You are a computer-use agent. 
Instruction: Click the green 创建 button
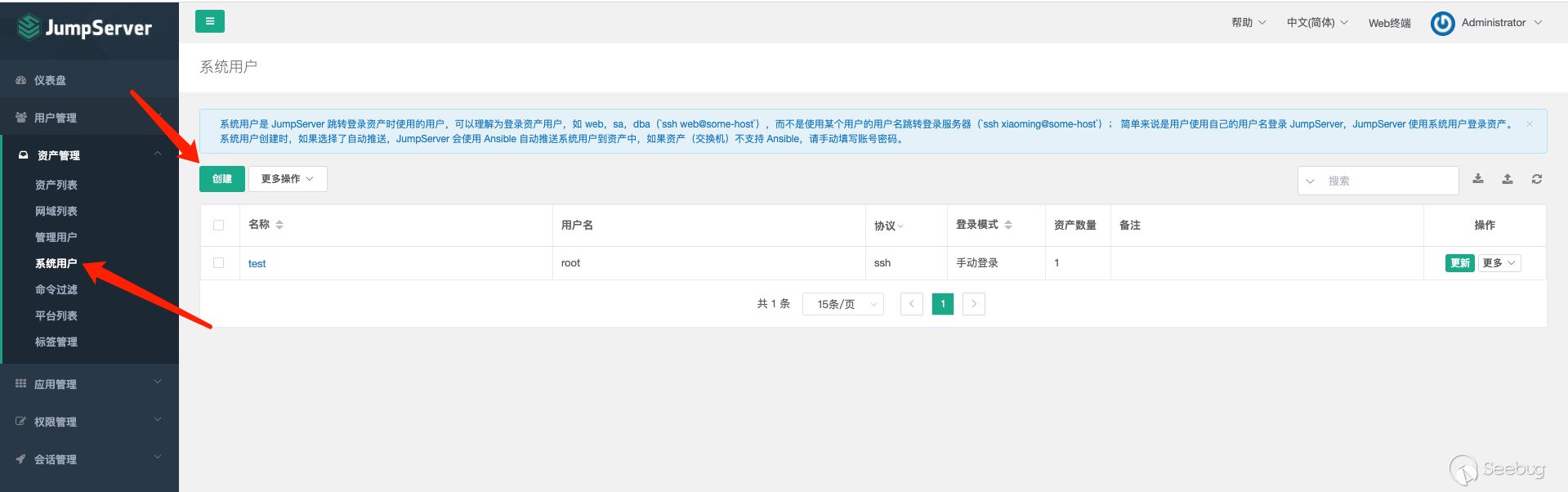pyautogui.click(x=222, y=179)
